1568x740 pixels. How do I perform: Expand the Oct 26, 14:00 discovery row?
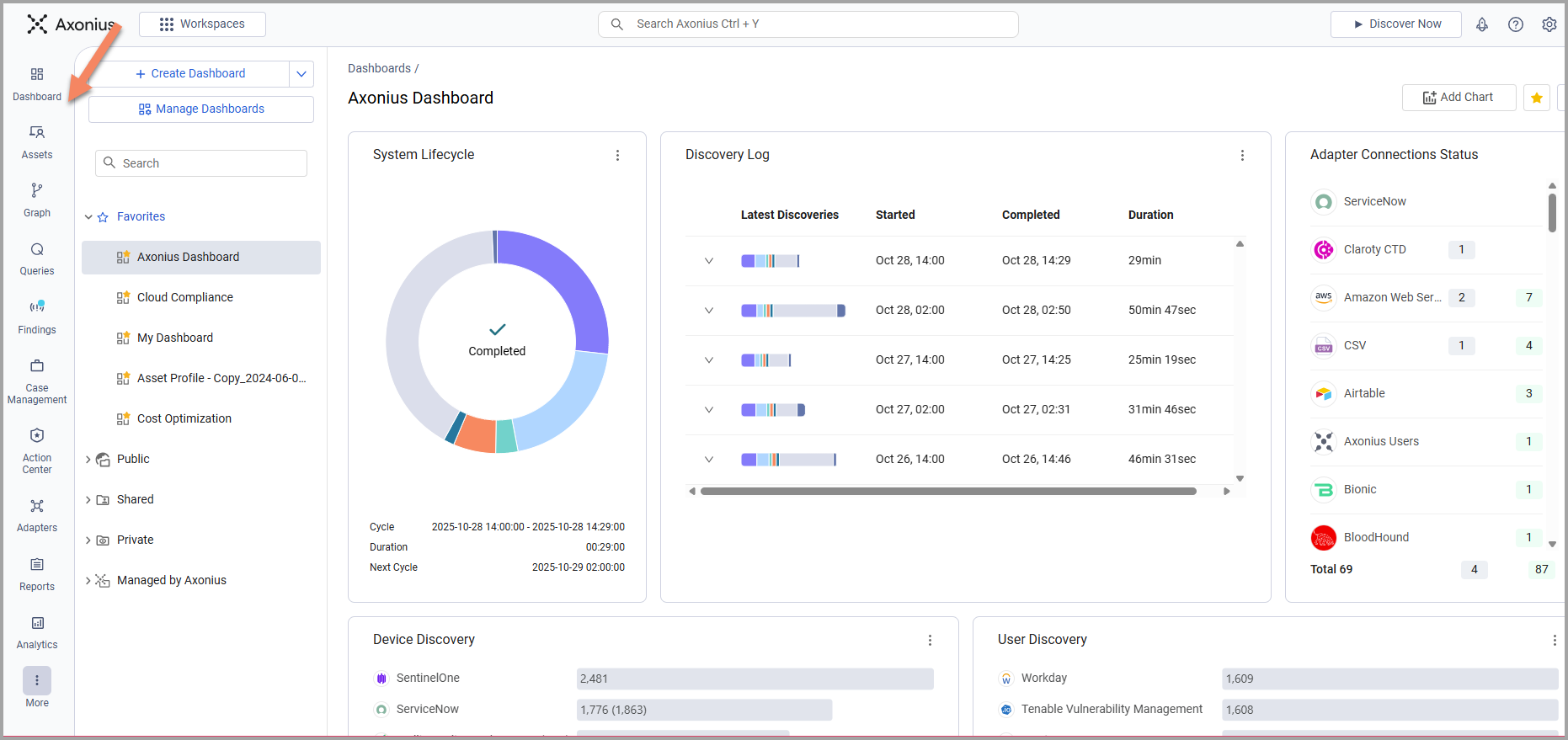(x=709, y=460)
